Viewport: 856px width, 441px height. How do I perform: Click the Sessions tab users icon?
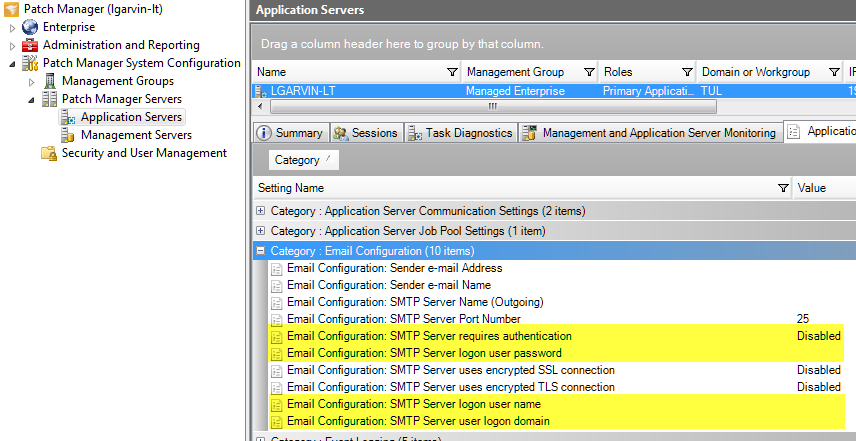click(341, 133)
